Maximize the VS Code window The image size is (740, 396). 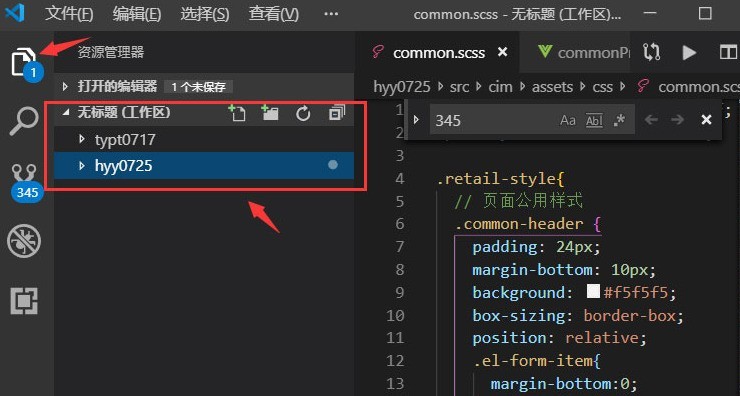coord(705,13)
